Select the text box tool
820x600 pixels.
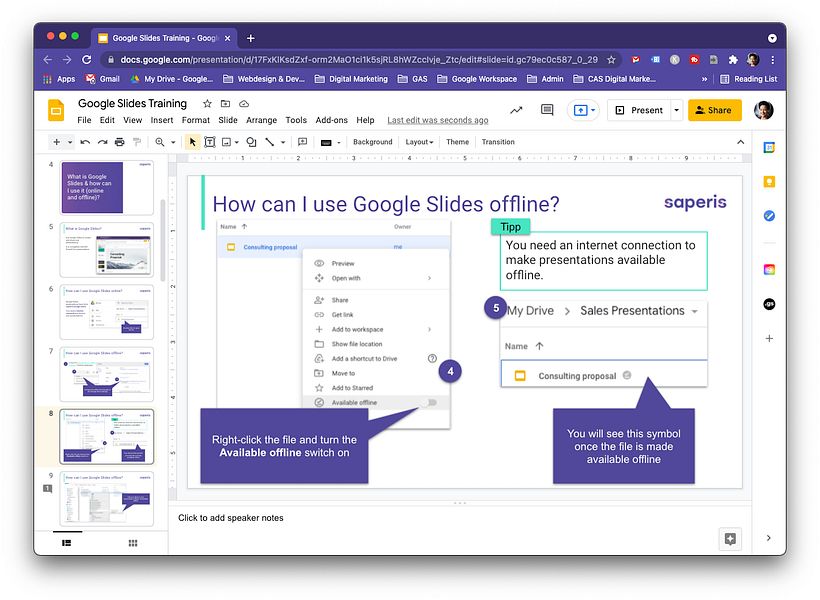click(210, 142)
